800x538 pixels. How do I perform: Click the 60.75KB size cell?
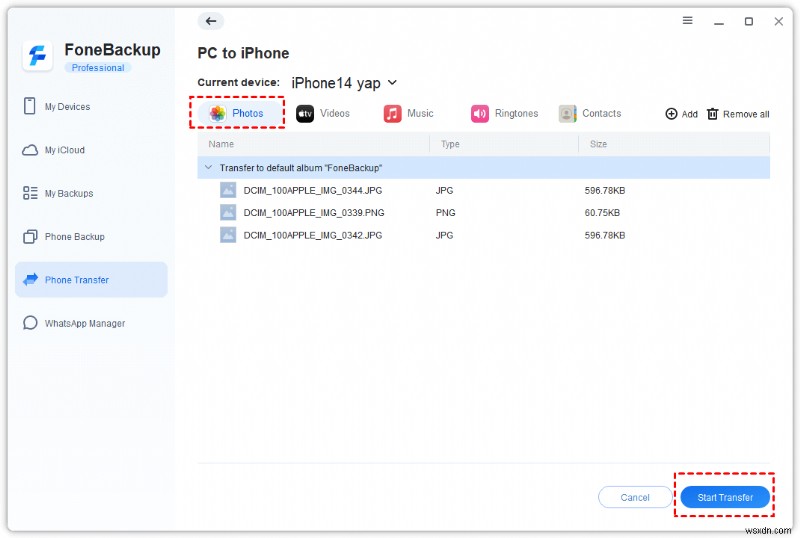[602, 212]
